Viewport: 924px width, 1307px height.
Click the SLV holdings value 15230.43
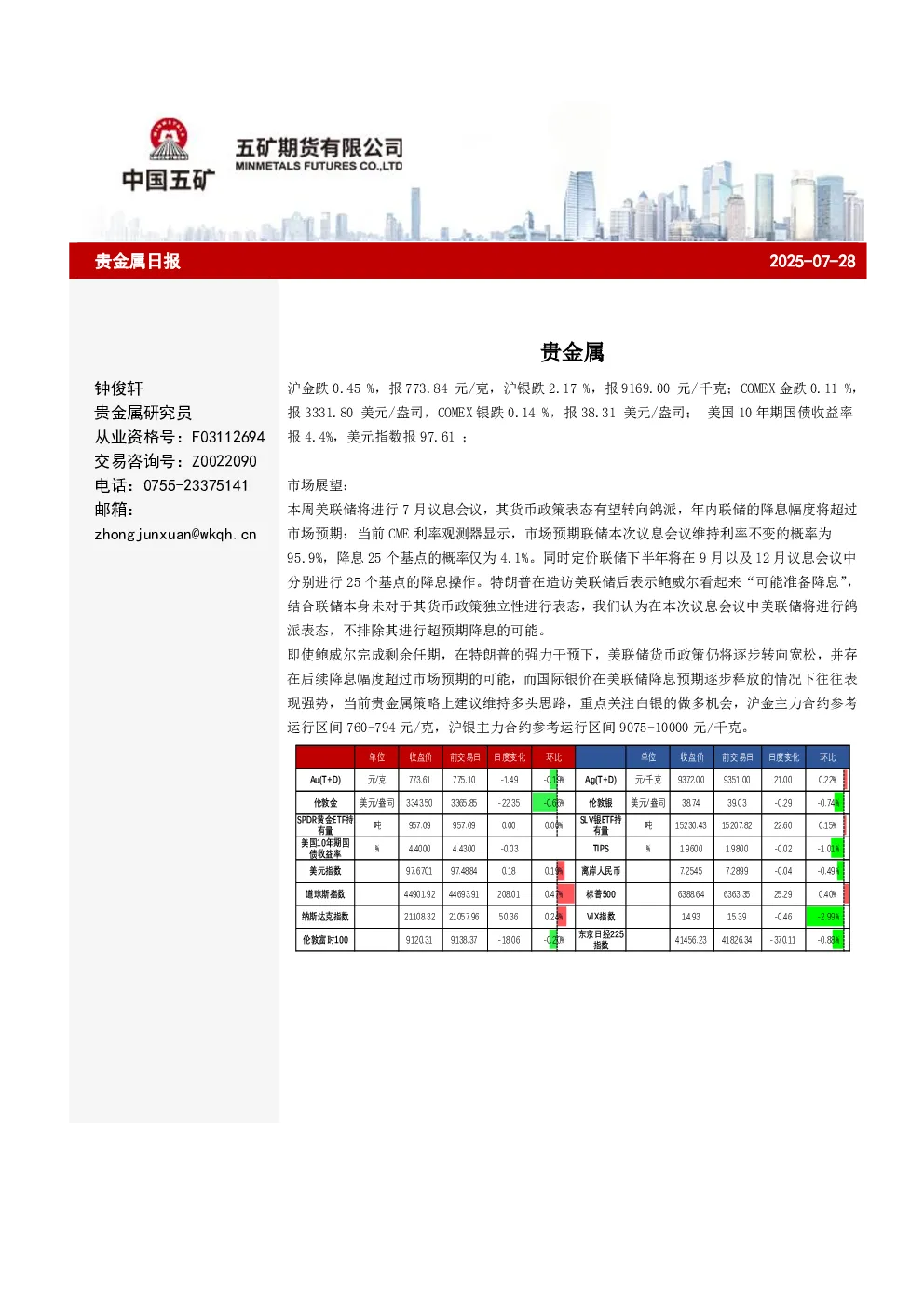[x=691, y=825]
